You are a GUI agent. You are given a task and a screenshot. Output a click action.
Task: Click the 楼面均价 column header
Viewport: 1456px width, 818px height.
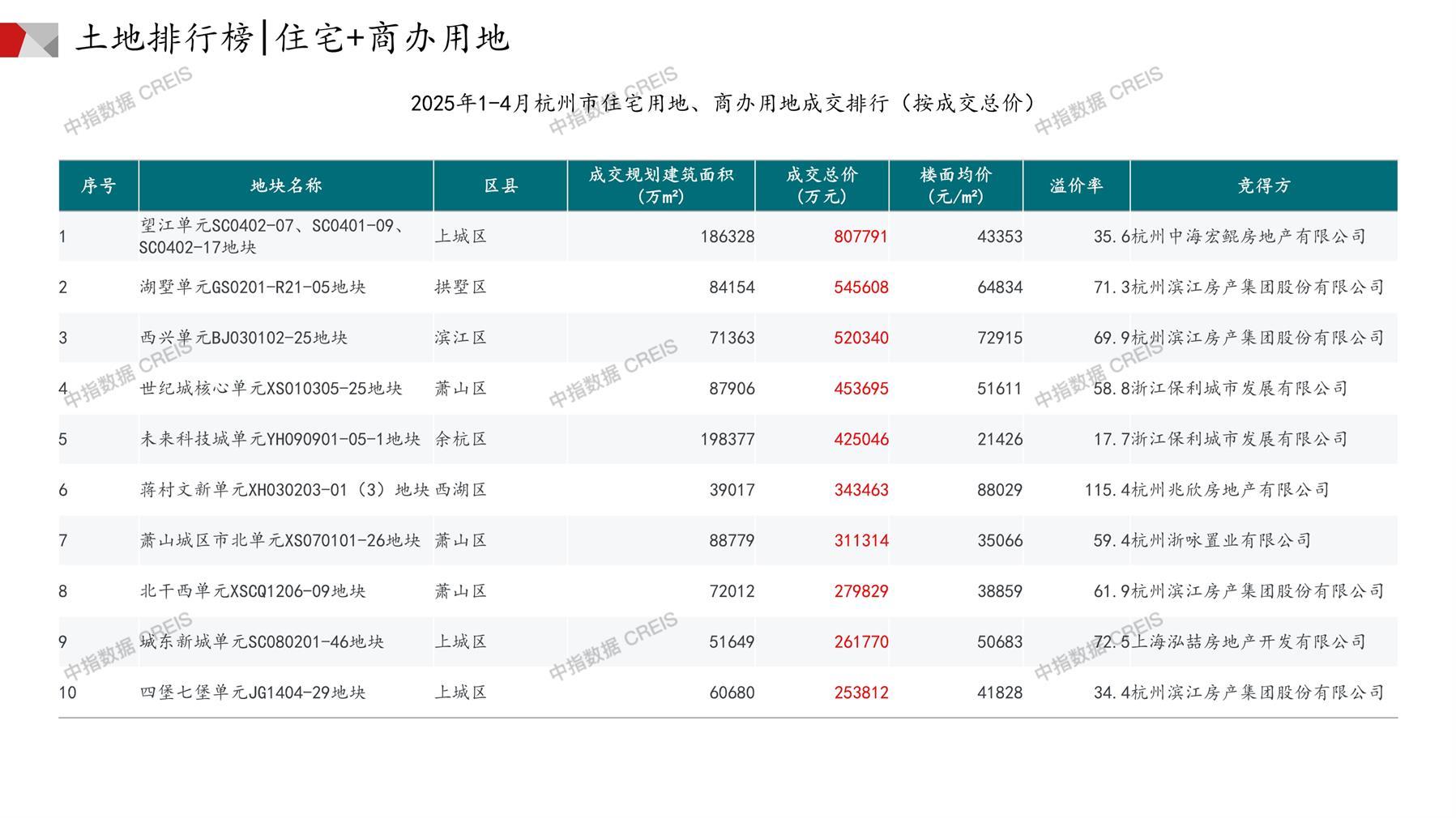click(x=955, y=186)
